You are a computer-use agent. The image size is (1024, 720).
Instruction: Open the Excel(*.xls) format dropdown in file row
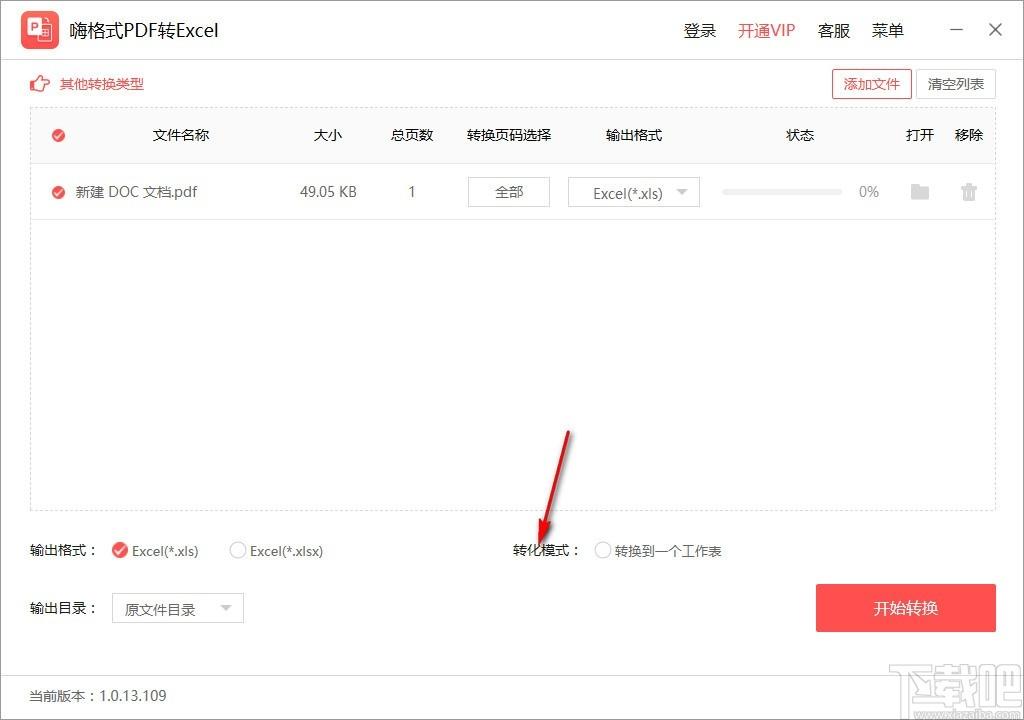click(633, 192)
